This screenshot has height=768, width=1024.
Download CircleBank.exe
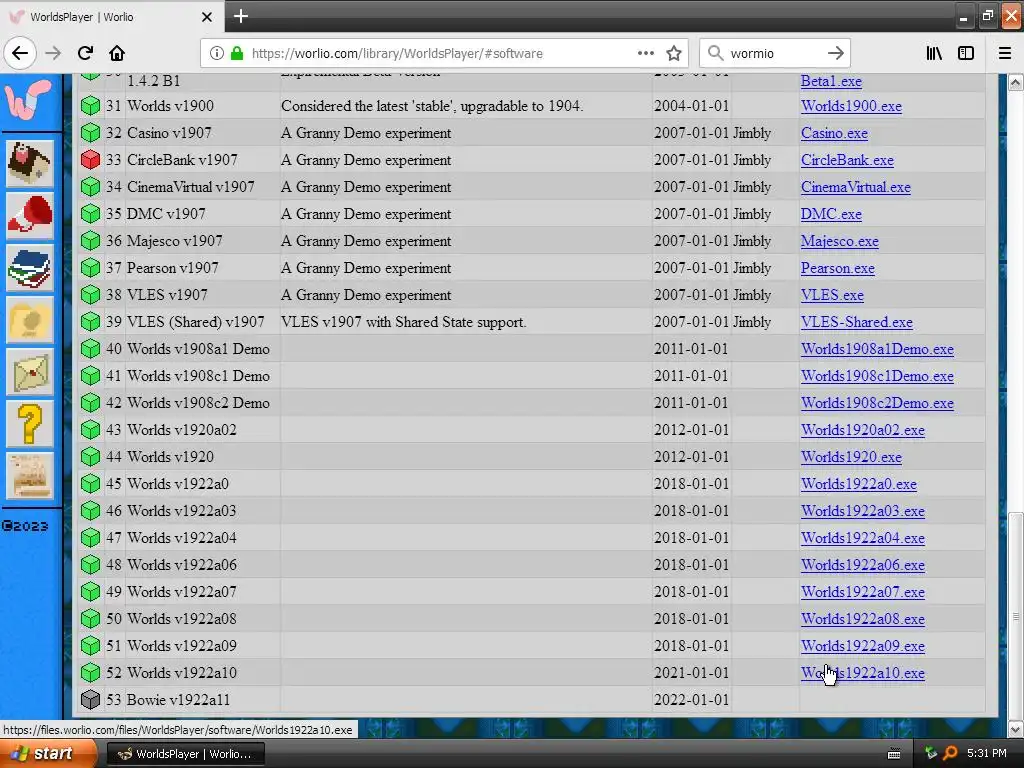[x=847, y=160]
